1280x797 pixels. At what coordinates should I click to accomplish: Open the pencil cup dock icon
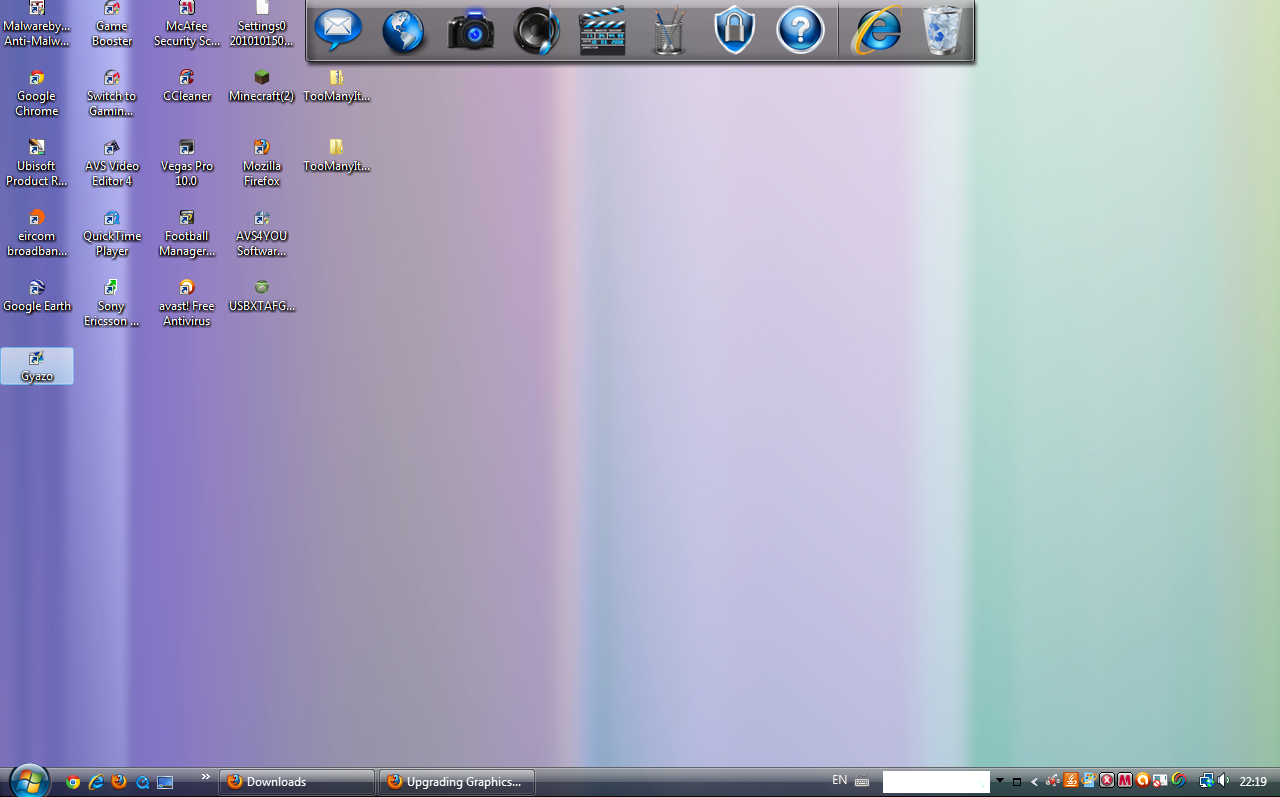(x=668, y=30)
